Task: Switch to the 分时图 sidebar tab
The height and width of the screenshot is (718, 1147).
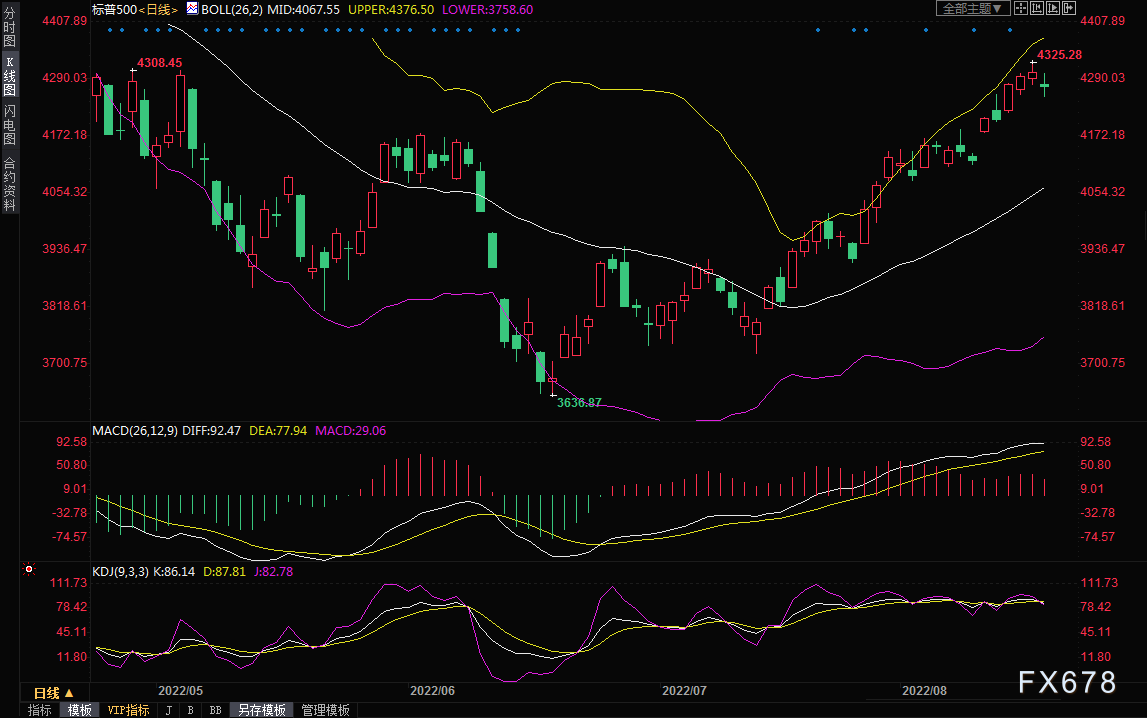Action: coord(10,26)
